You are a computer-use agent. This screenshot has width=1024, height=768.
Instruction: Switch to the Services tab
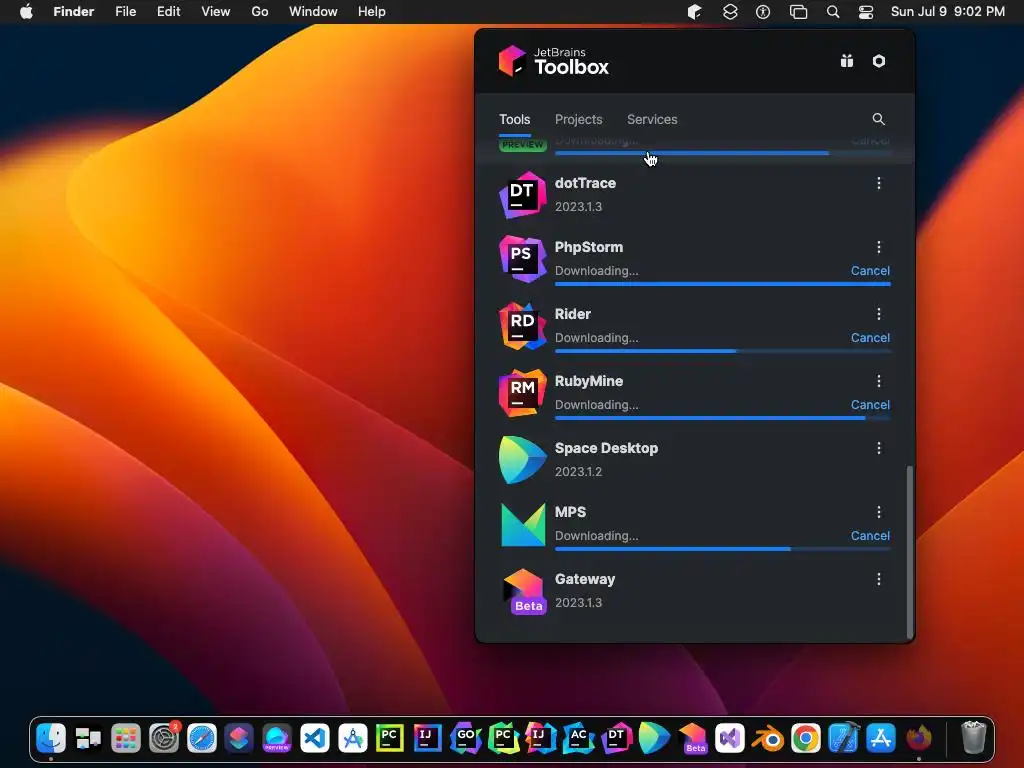pos(652,120)
